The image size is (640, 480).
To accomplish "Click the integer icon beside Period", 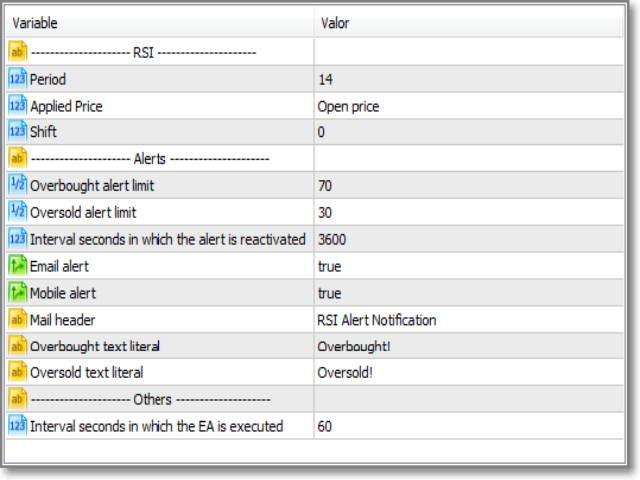I will tap(17, 79).
